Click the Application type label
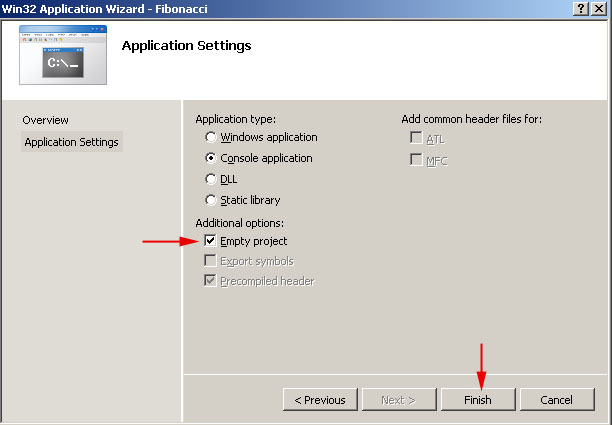The width and height of the screenshot is (612, 425). (x=235, y=119)
